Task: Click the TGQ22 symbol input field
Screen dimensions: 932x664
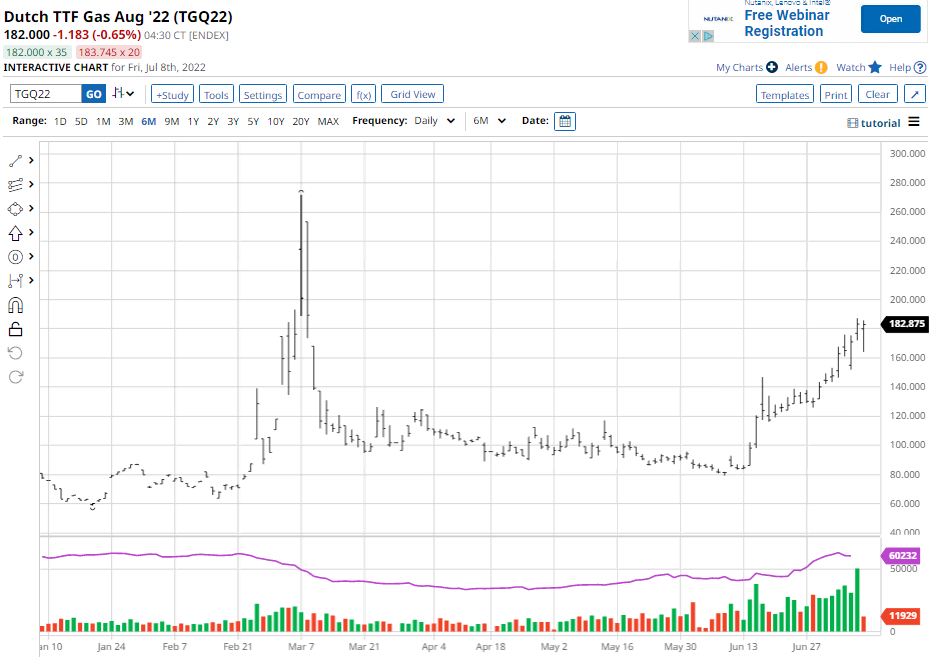Action: click(x=45, y=94)
